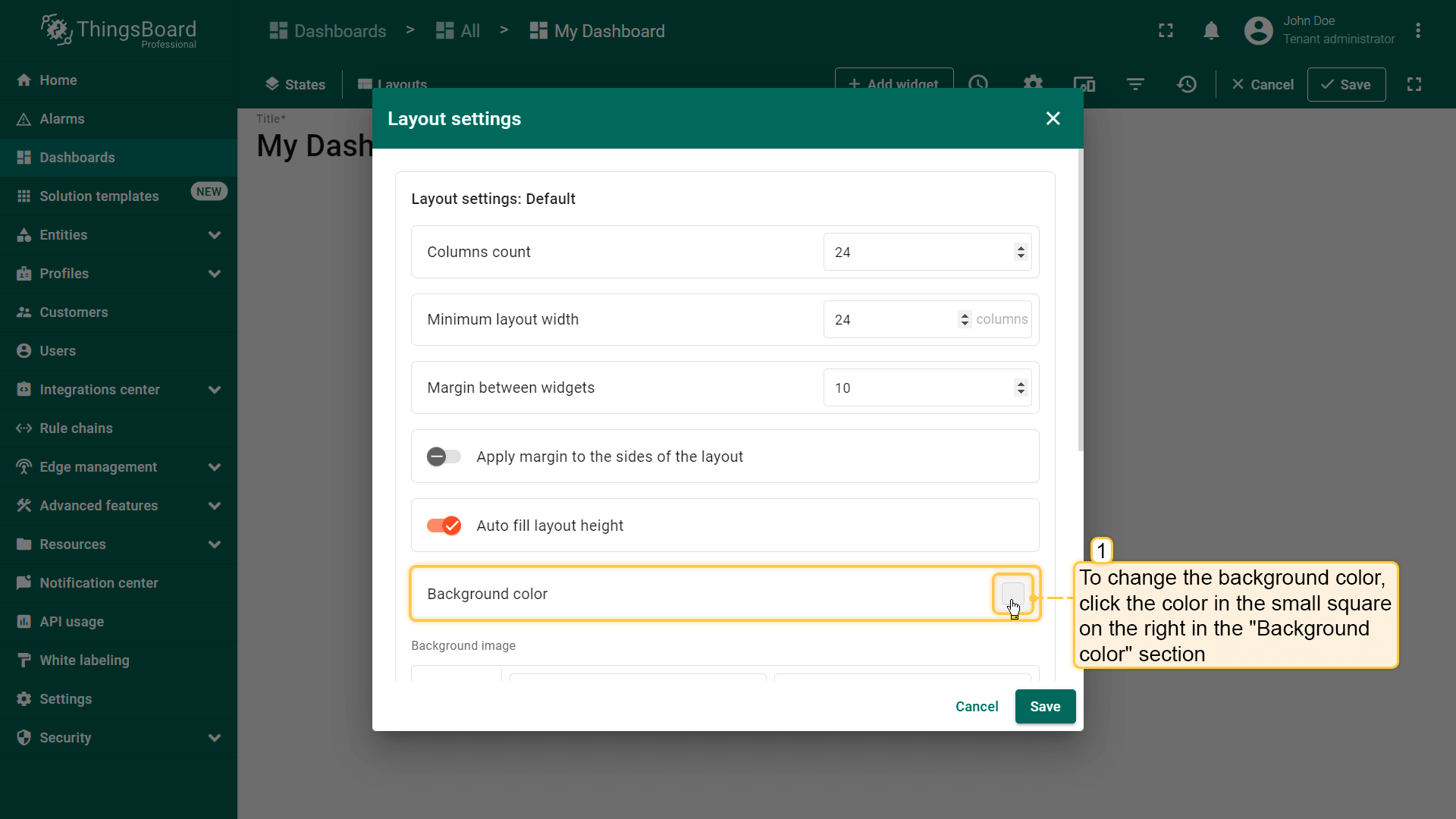Screen dimensions: 1456x819
Task: Close the Layout settings dialog
Action: click(1053, 118)
